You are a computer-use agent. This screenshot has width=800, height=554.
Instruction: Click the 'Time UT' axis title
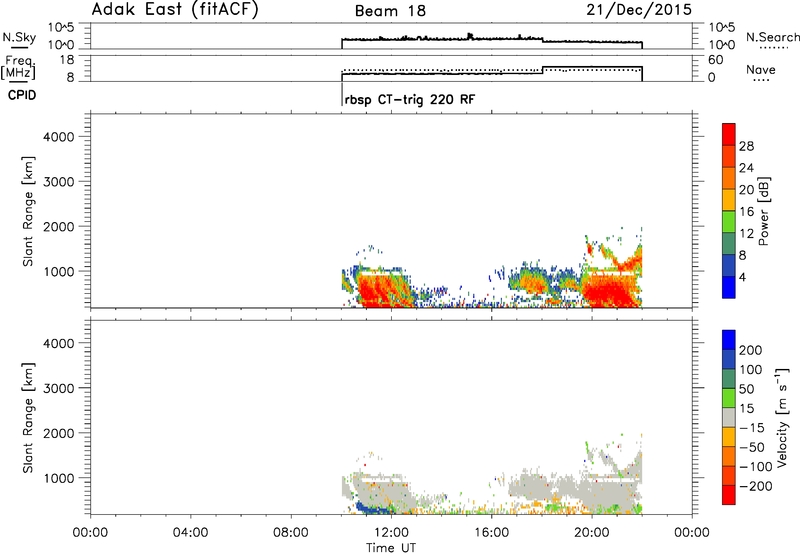[391, 548]
